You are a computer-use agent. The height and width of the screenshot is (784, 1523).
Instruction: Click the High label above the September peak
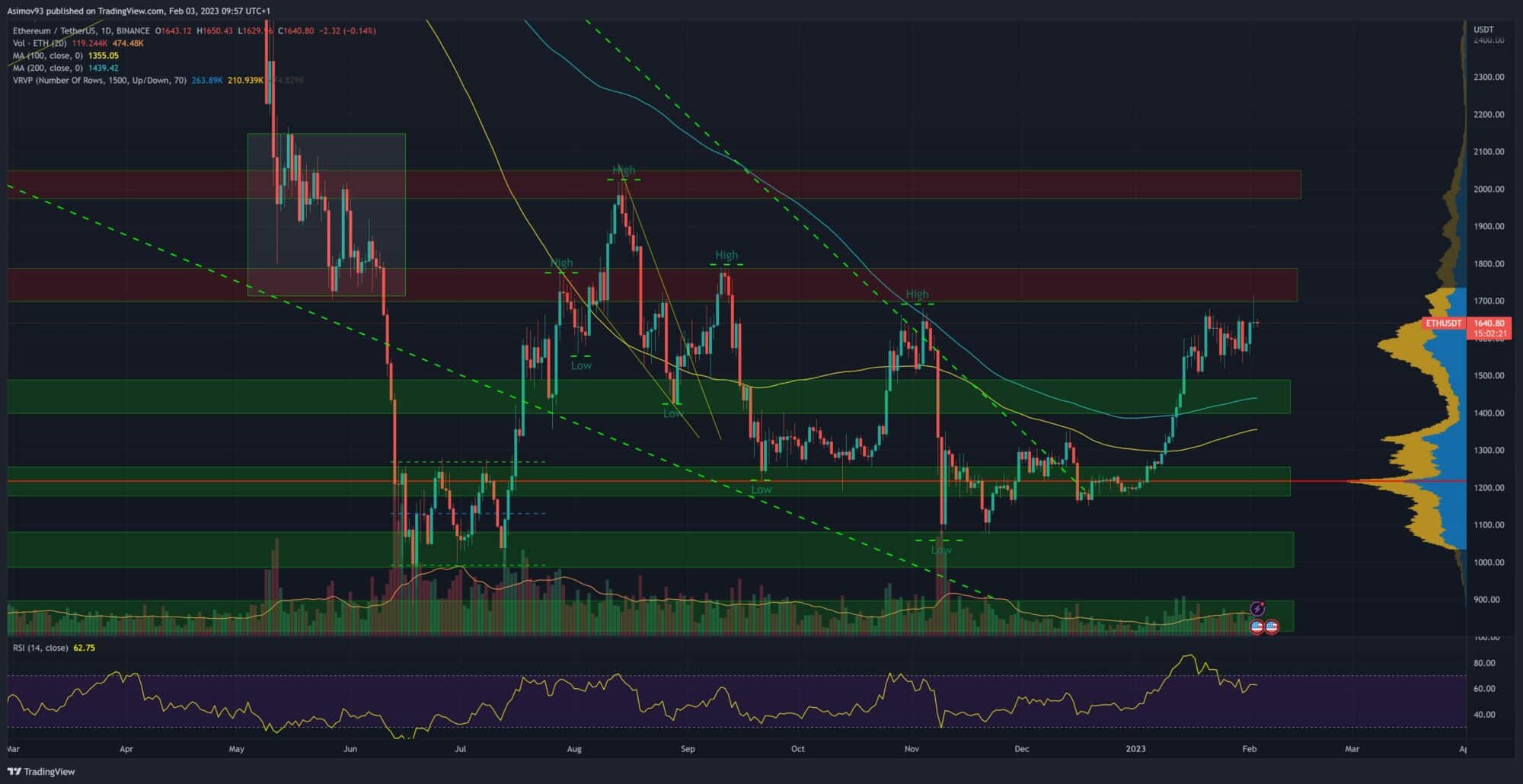coord(726,255)
